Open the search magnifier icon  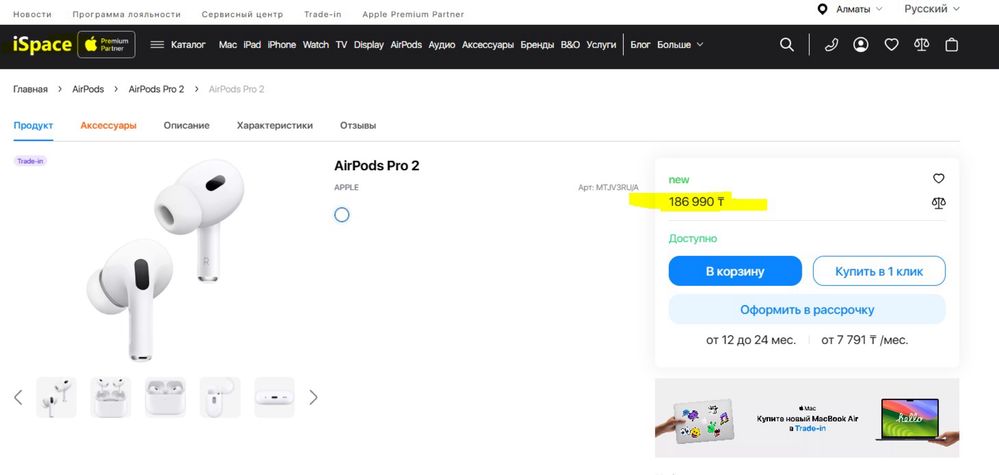click(787, 45)
